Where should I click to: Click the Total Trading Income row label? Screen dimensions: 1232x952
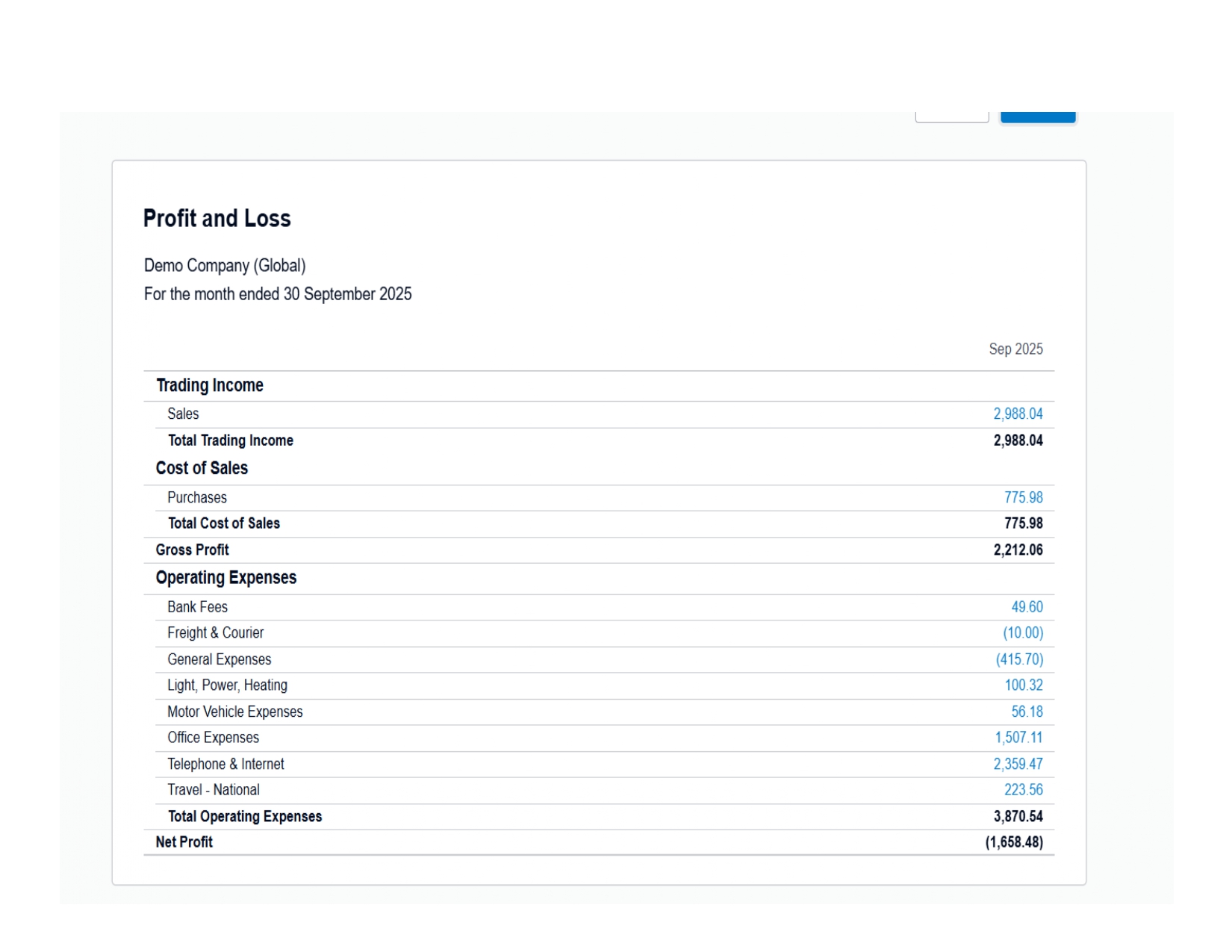point(230,441)
